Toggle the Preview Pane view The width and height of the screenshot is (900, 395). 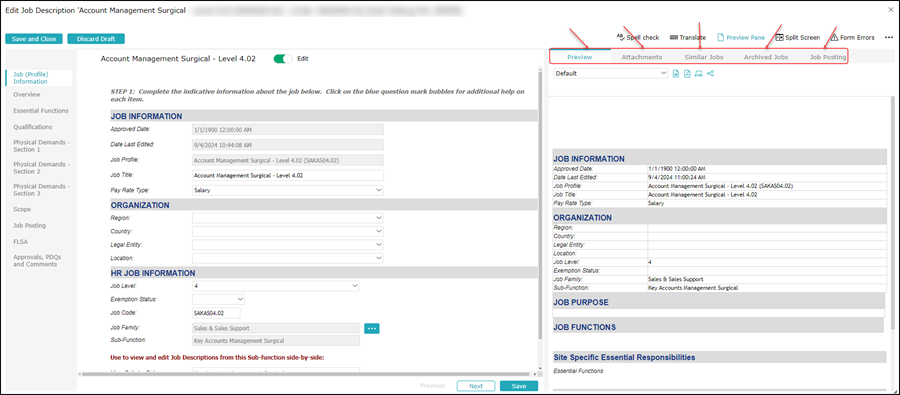741,37
